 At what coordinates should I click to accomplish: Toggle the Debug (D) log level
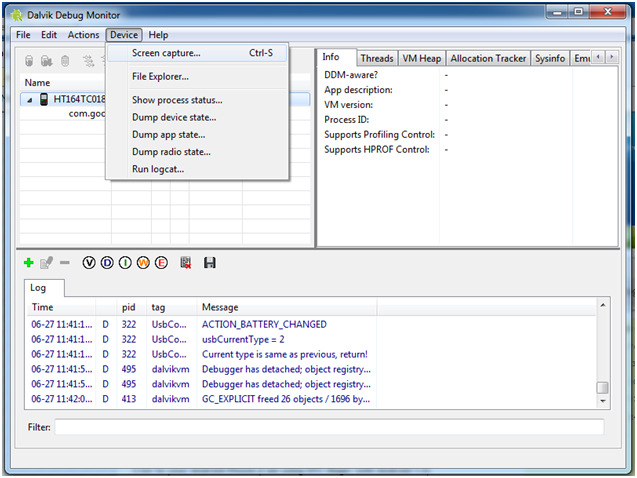coord(107,263)
